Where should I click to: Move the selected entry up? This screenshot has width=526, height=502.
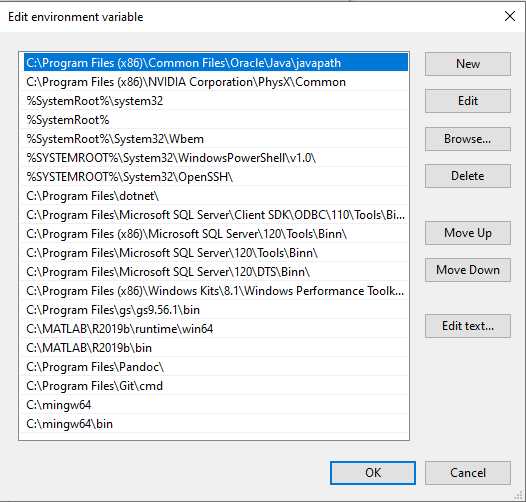(x=468, y=233)
